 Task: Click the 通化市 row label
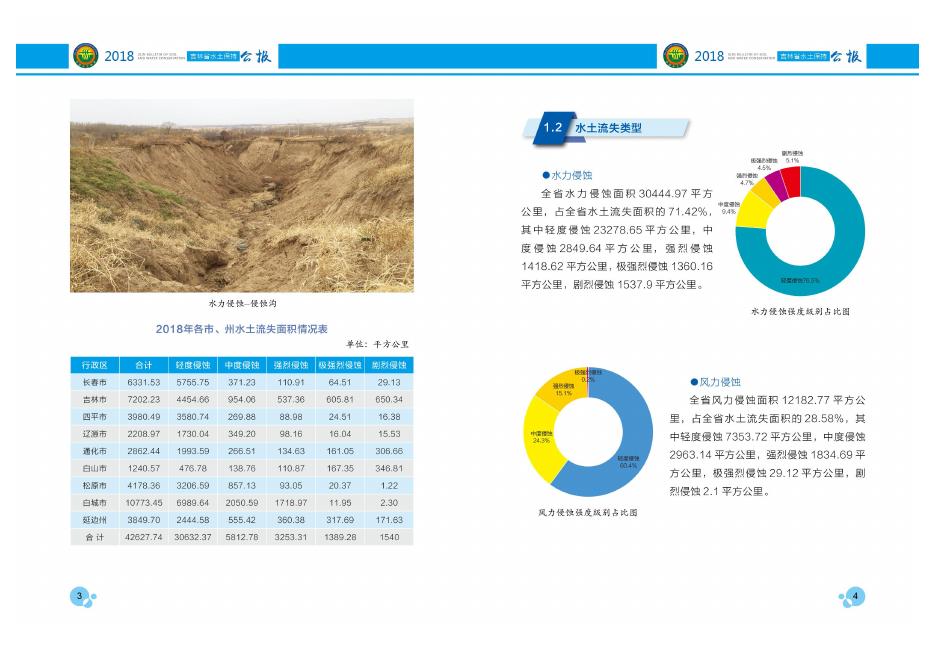pos(94,451)
